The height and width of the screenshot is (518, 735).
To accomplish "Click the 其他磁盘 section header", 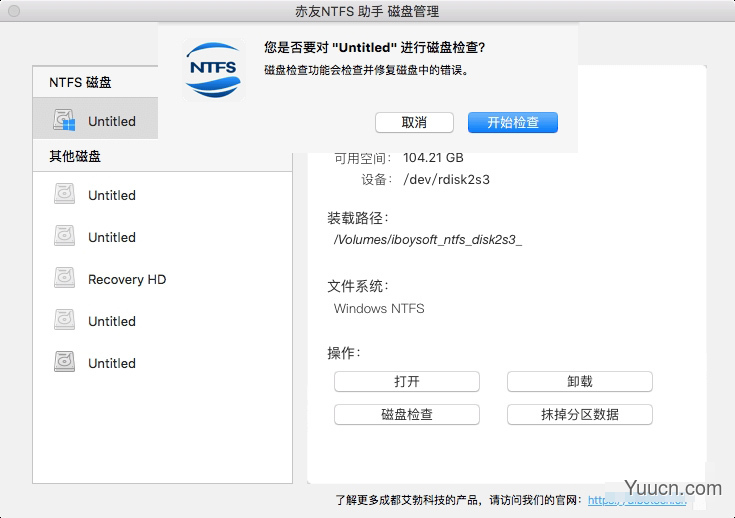I will 75,156.
